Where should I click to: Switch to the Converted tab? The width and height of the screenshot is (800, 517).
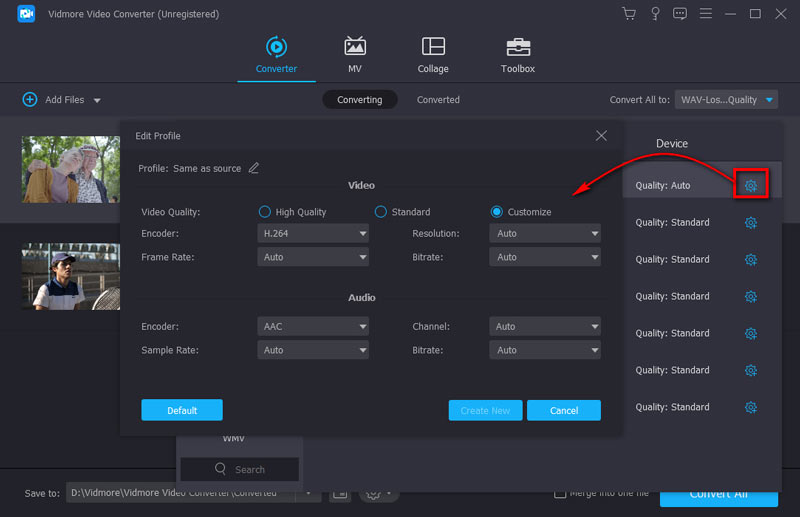438,100
